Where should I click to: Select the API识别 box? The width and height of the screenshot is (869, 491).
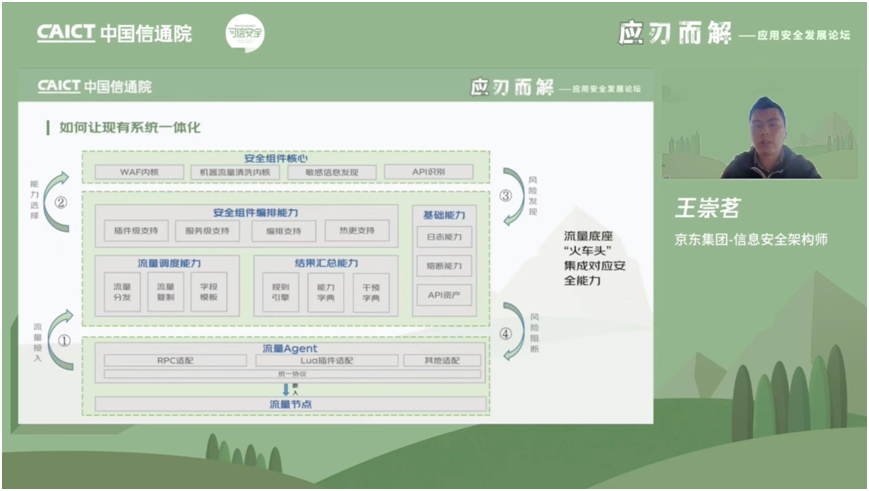tap(428, 172)
